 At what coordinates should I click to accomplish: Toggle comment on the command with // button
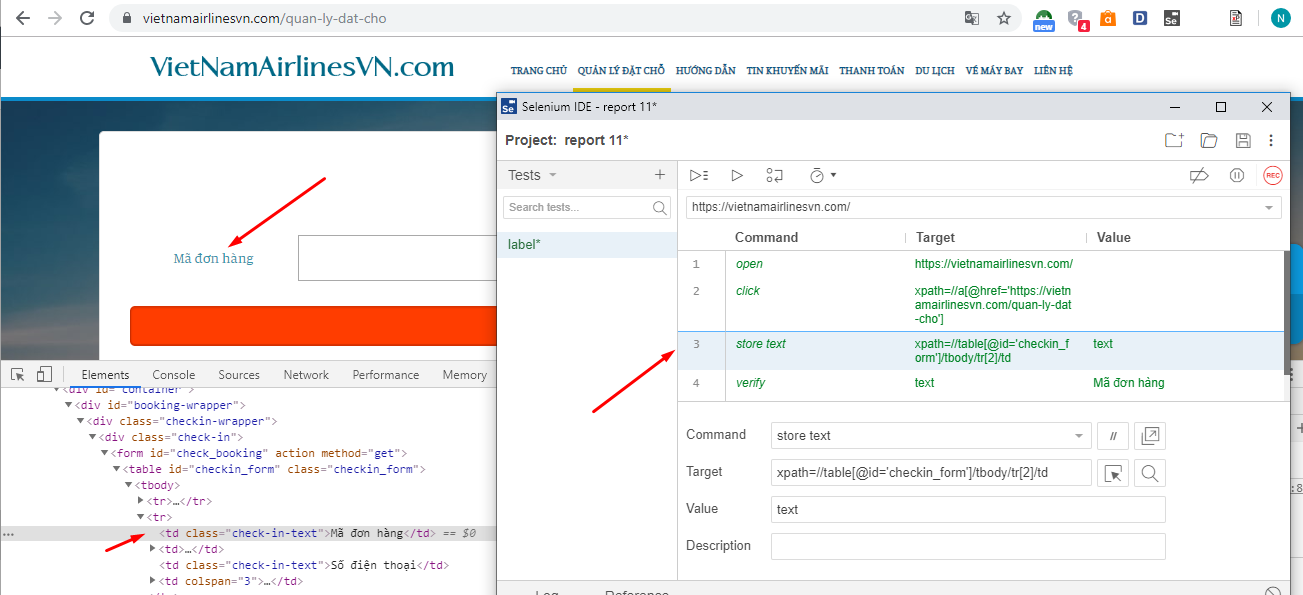tap(1111, 436)
